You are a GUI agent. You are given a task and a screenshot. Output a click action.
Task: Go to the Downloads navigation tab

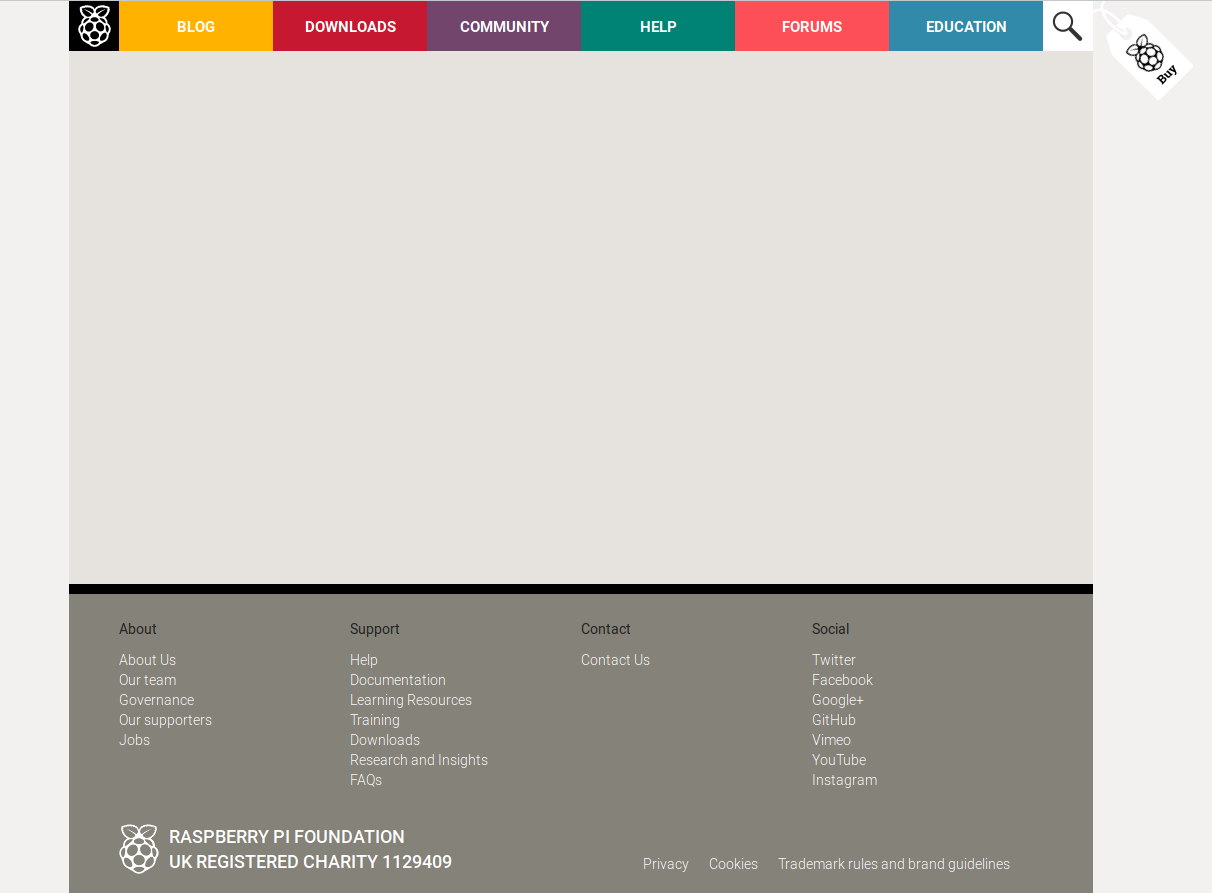(x=350, y=27)
